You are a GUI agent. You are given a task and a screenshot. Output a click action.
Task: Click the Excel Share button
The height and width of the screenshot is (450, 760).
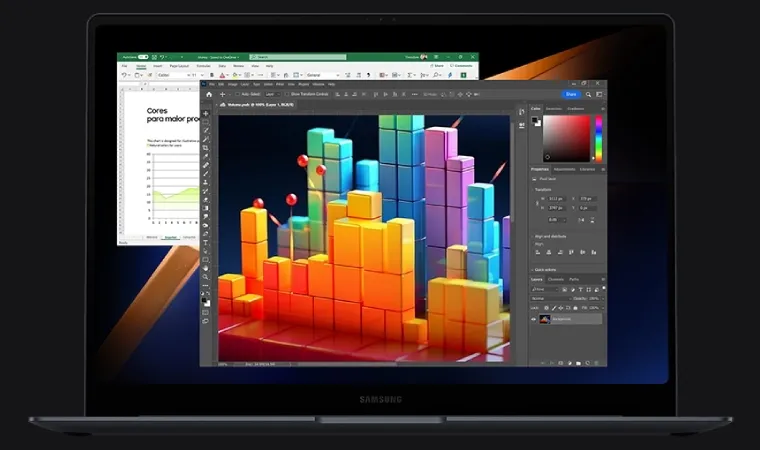point(437,66)
